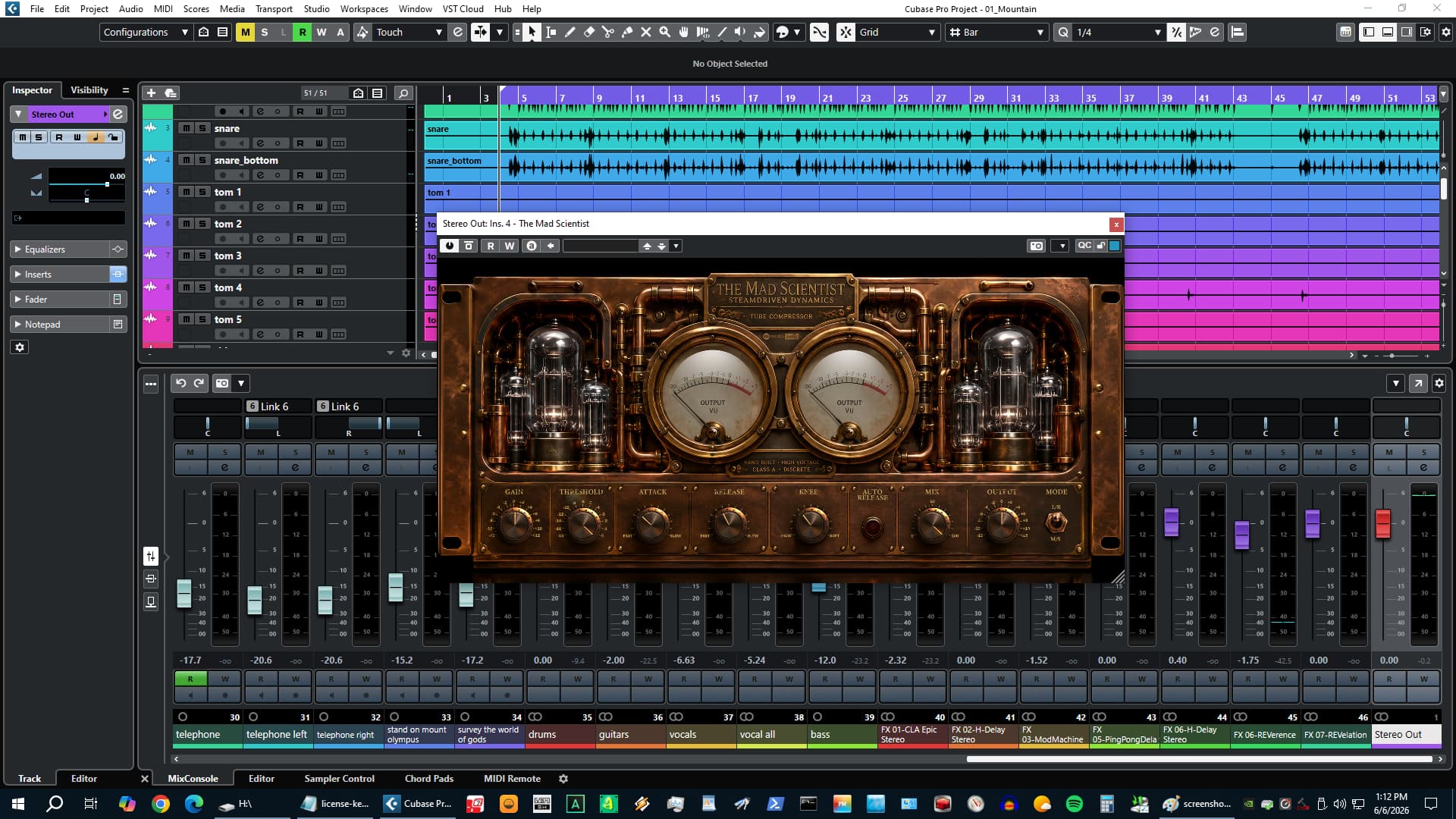Switch to the Visibility tab
This screenshot has width=1456, height=819.
coord(89,89)
